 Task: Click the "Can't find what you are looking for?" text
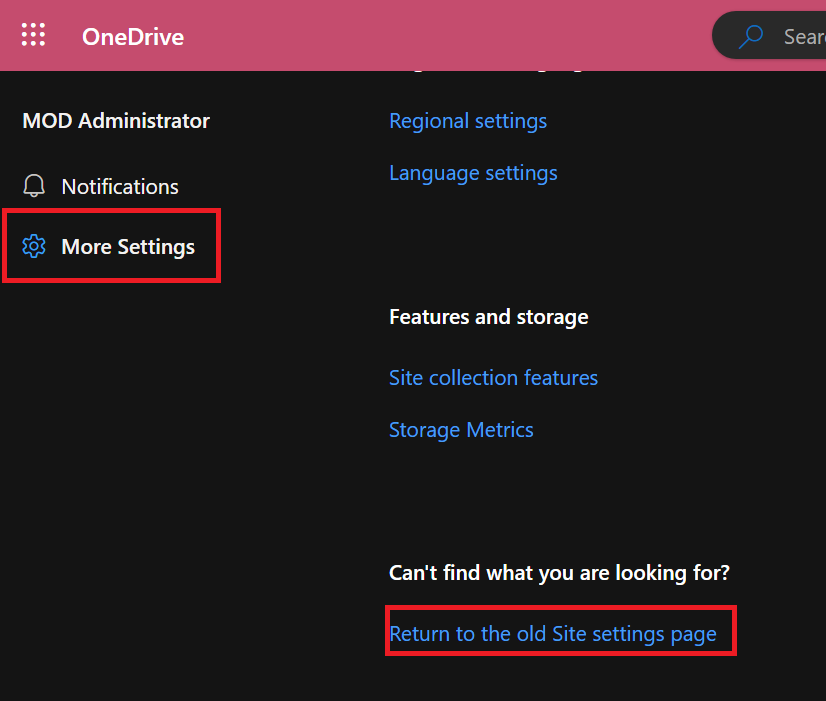559,573
